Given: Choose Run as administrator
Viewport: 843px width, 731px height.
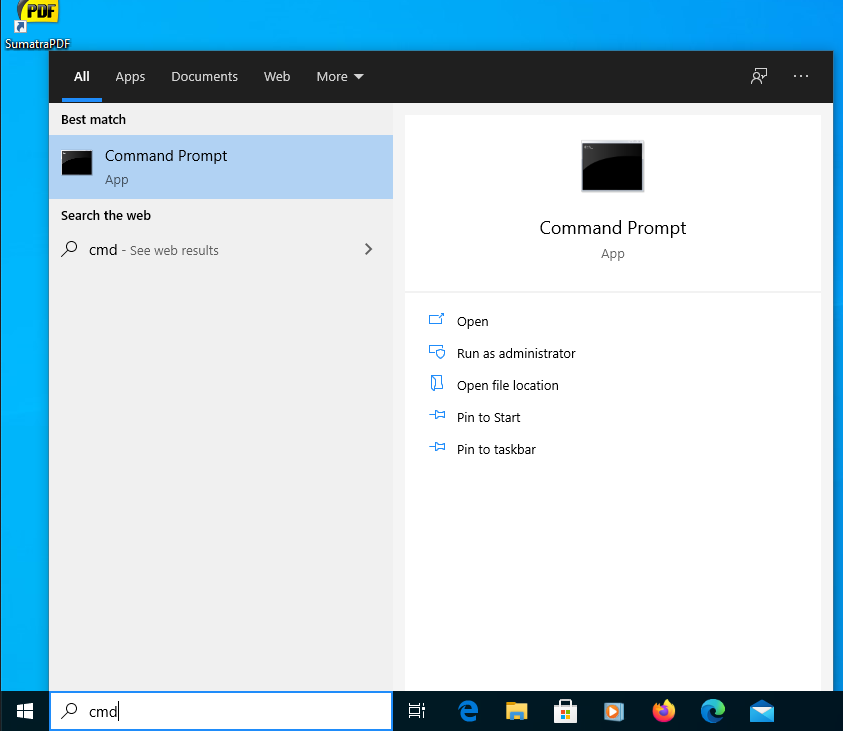Looking at the screenshot, I should [x=516, y=353].
